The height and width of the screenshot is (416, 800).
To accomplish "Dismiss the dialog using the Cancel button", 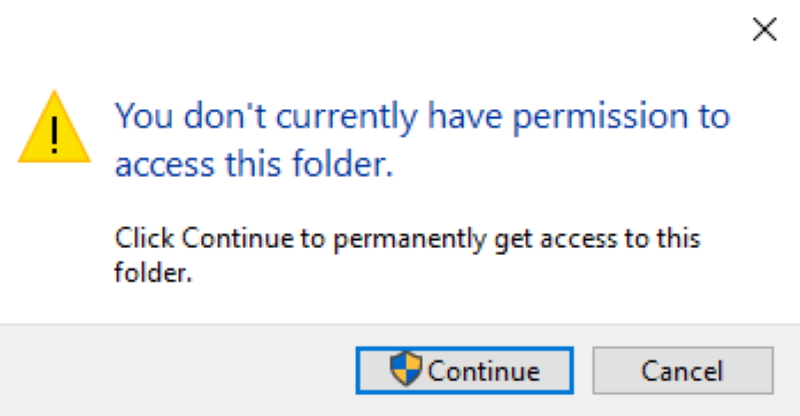I will click(x=682, y=371).
